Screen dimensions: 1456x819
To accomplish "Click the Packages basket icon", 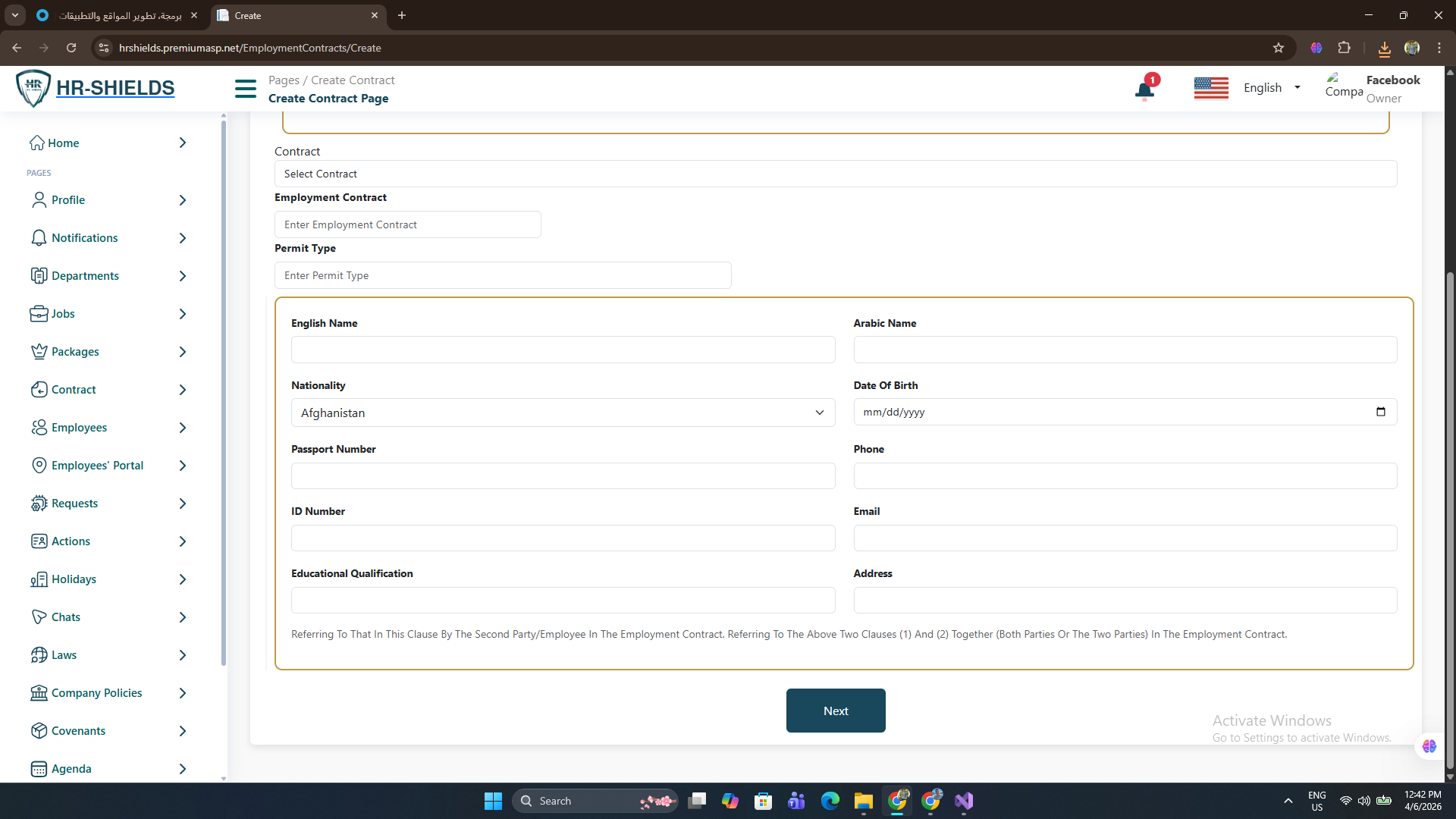I will click(x=39, y=351).
